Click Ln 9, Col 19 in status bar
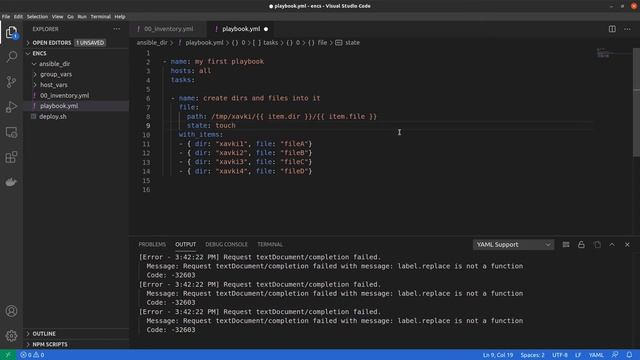 (498, 355)
